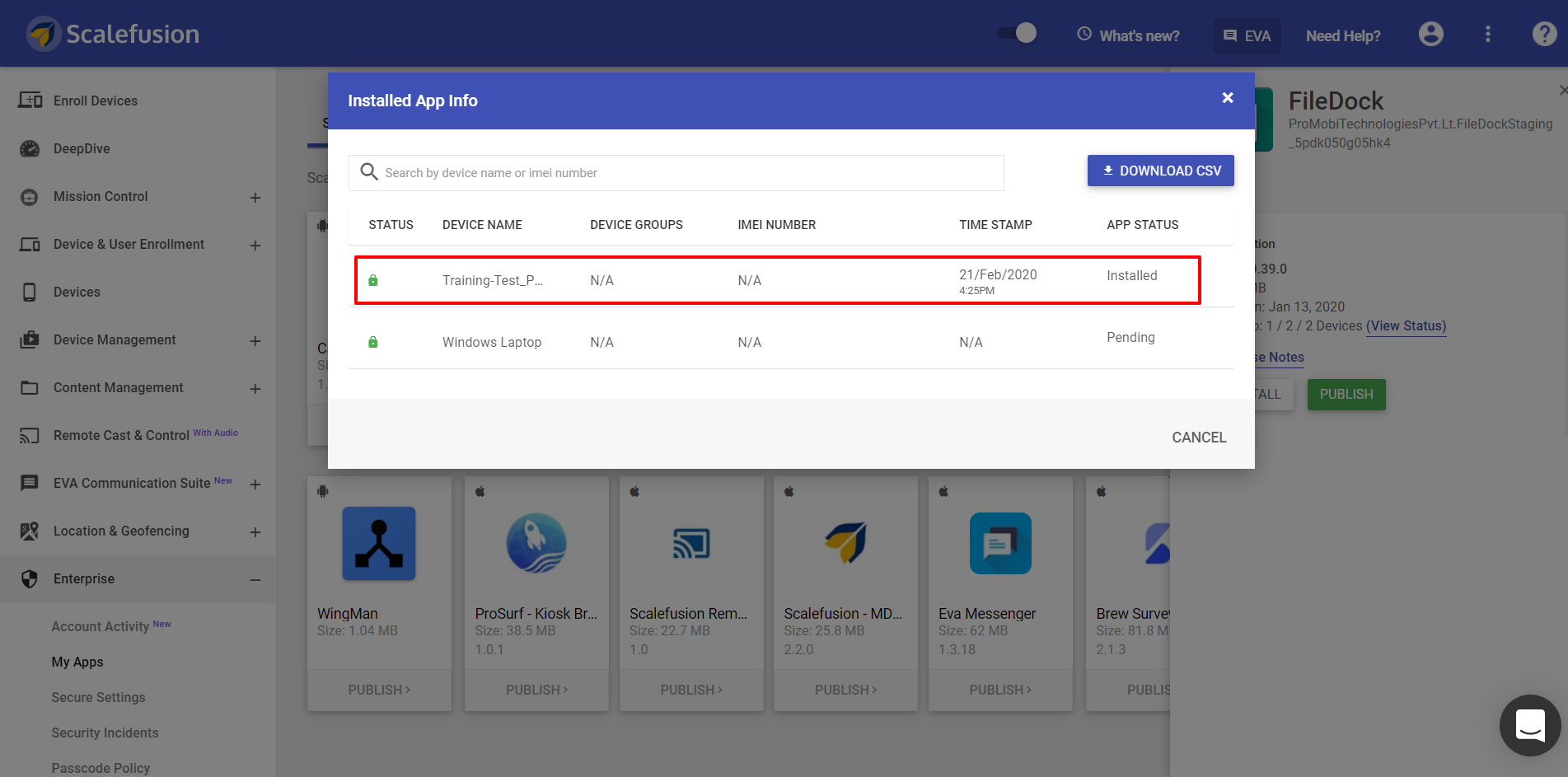This screenshot has height=777, width=1568.
Task: Click the green PUBLISH button for FileDock
Action: (x=1346, y=395)
